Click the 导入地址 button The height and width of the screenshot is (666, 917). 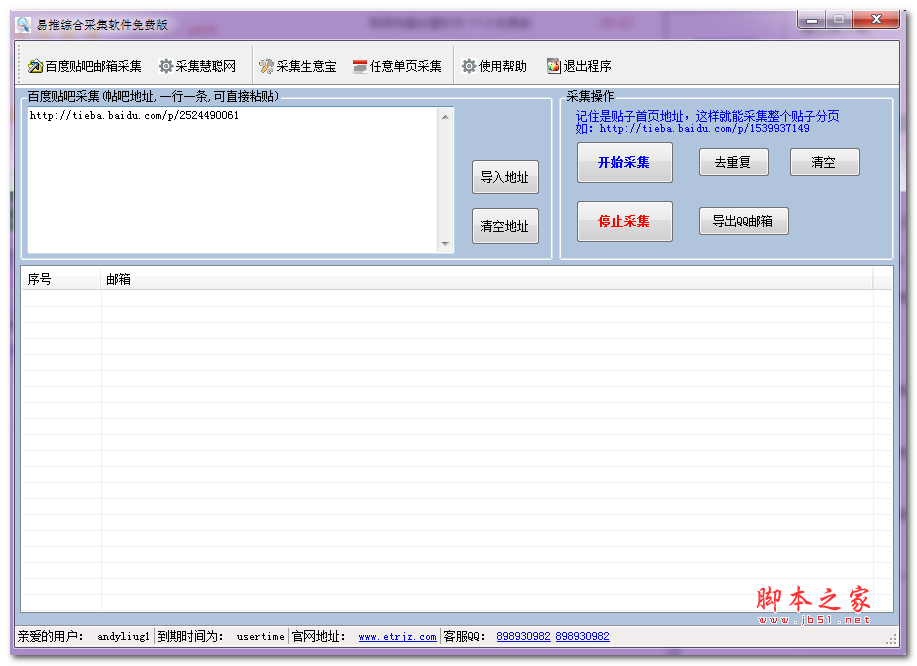[505, 177]
